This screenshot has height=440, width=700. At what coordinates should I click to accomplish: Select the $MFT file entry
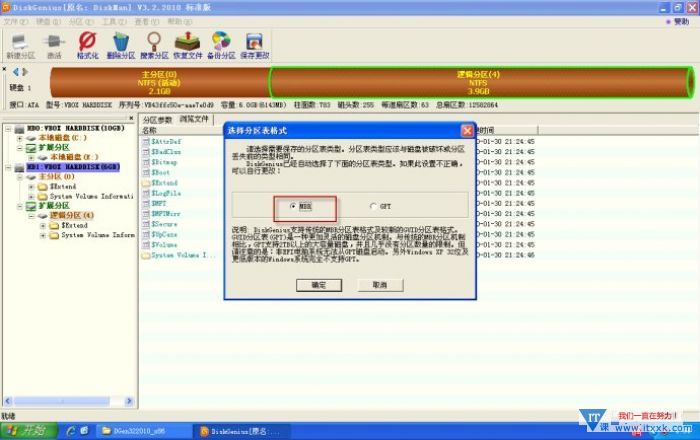pos(158,203)
